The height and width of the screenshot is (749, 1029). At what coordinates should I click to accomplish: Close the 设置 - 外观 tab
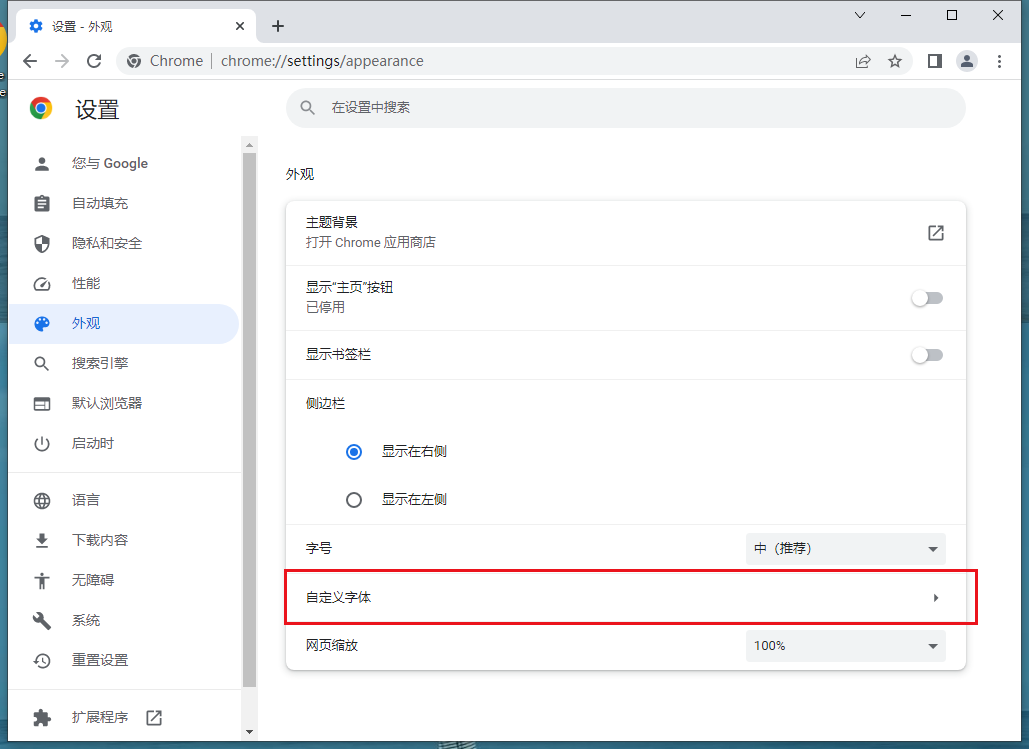coord(240,26)
